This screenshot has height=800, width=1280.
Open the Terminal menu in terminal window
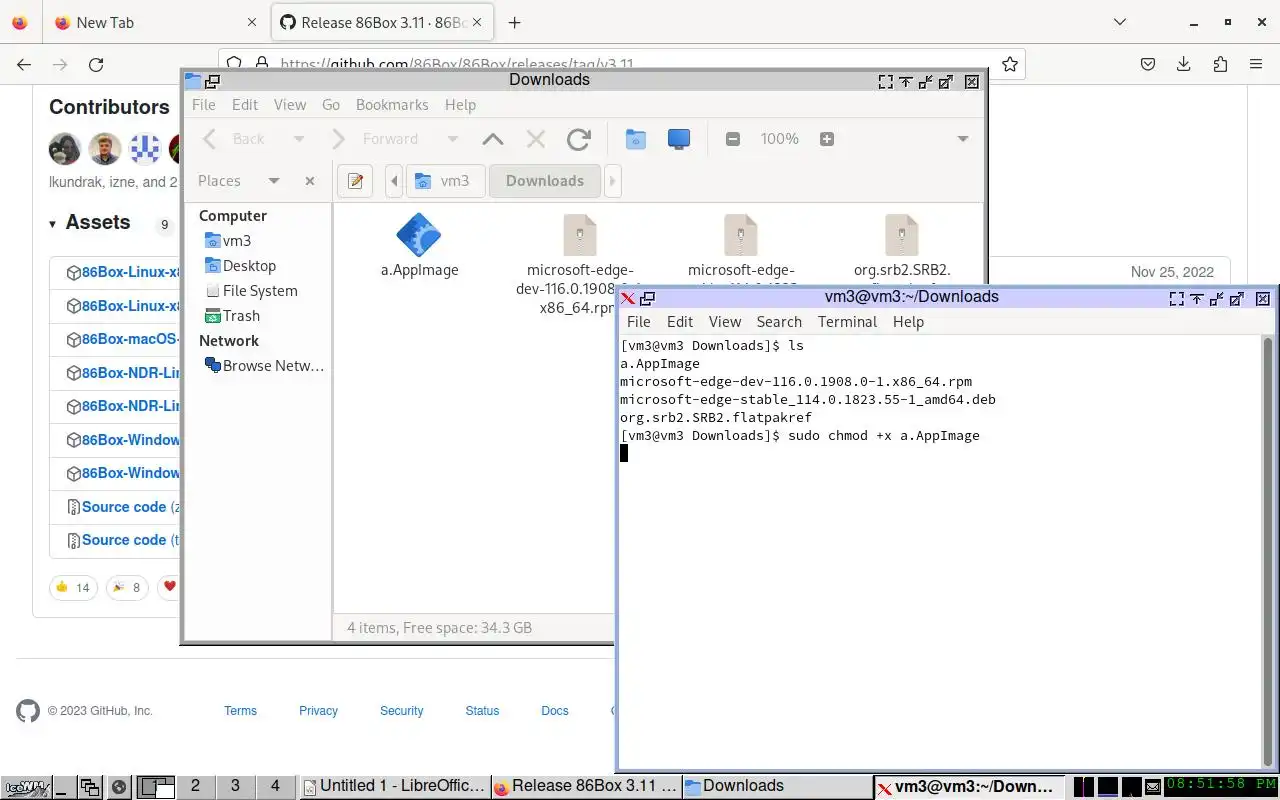[x=847, y=322]
